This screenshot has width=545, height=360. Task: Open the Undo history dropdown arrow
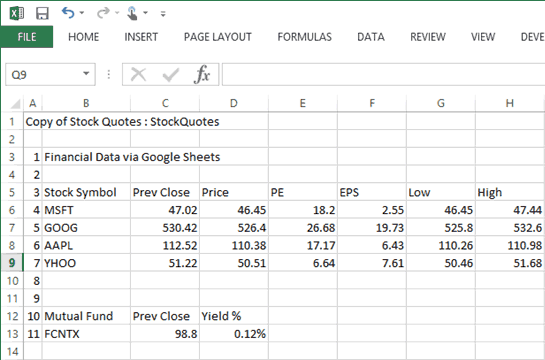click(82, 13)
